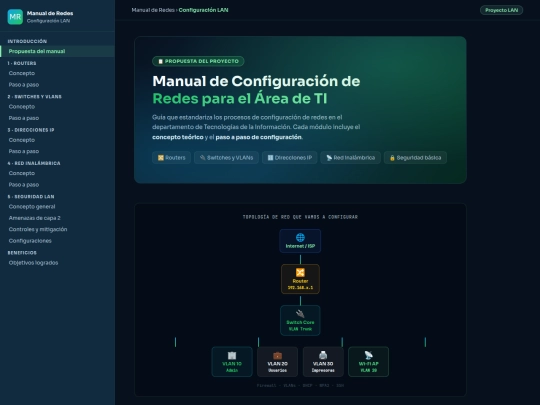This screenshot has width=540, height=405.
Task: Select the Red Inalámbrica chip
Action: point(351,158)
